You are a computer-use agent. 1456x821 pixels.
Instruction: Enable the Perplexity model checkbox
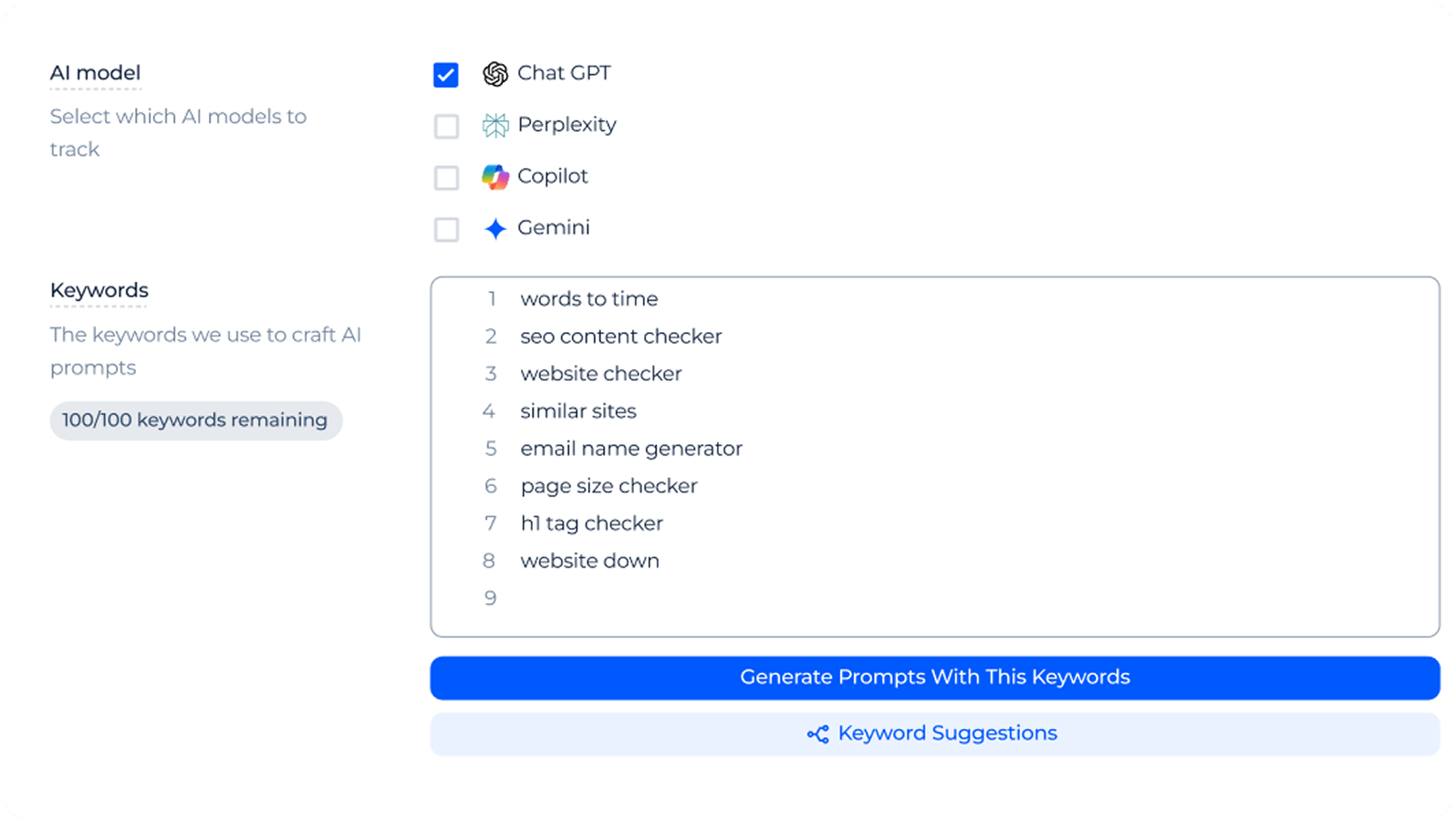(446, 126)
